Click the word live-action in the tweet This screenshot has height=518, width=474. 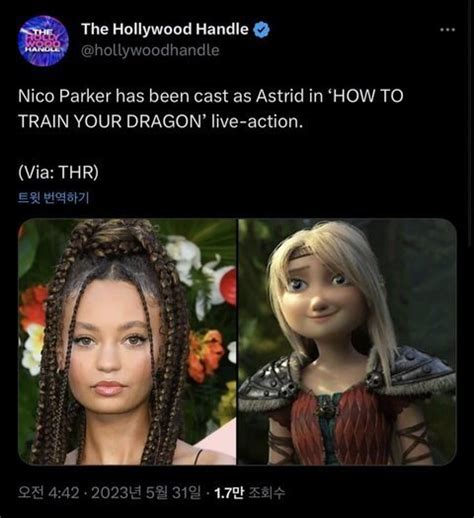(x=257, y=121)
